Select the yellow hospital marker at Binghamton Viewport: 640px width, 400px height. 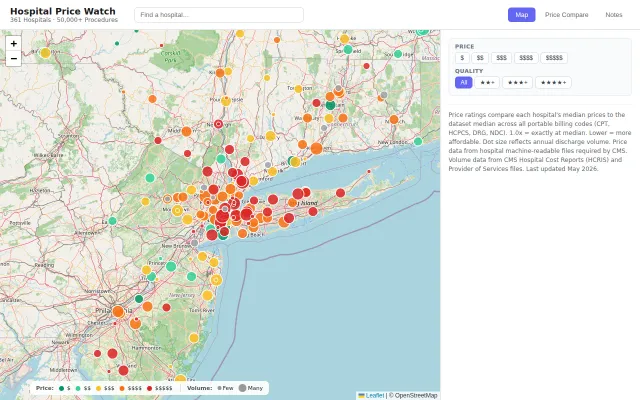(45, 53)
